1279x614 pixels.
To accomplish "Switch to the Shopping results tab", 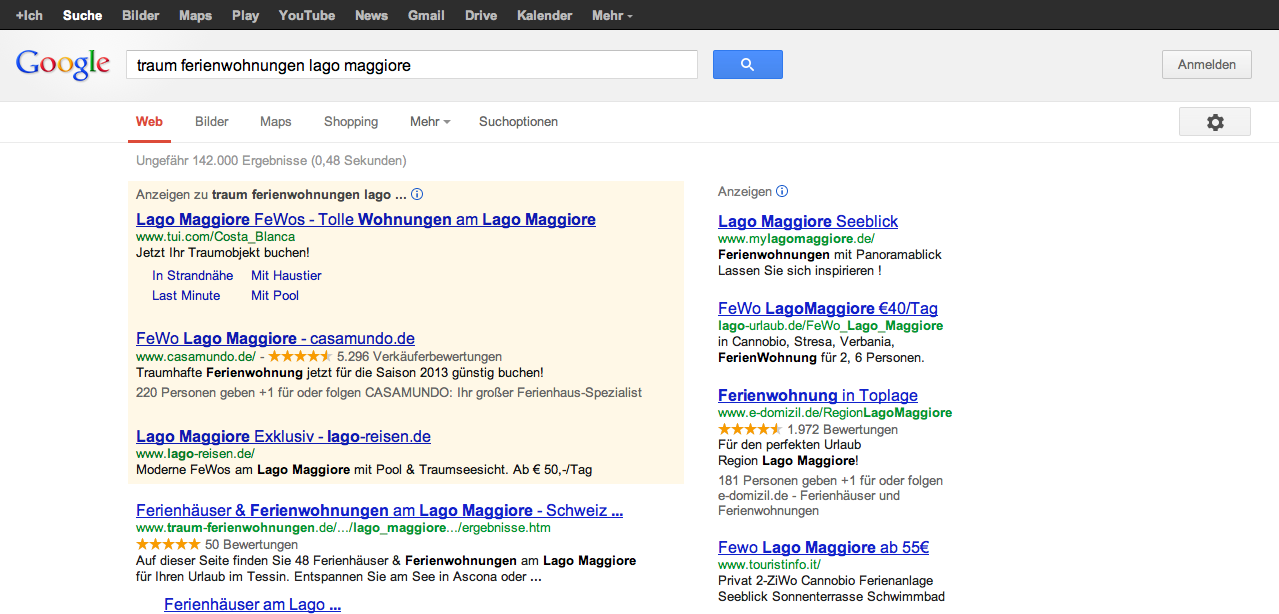I will (x=351, y=122).
